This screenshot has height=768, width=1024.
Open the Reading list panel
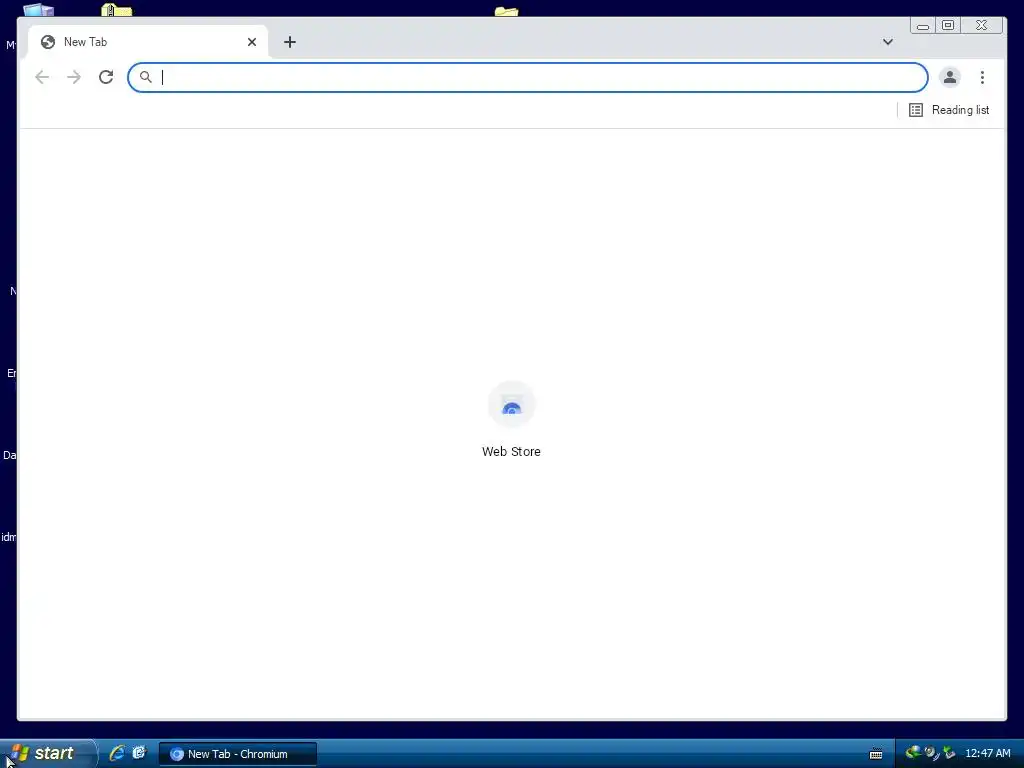949,110
